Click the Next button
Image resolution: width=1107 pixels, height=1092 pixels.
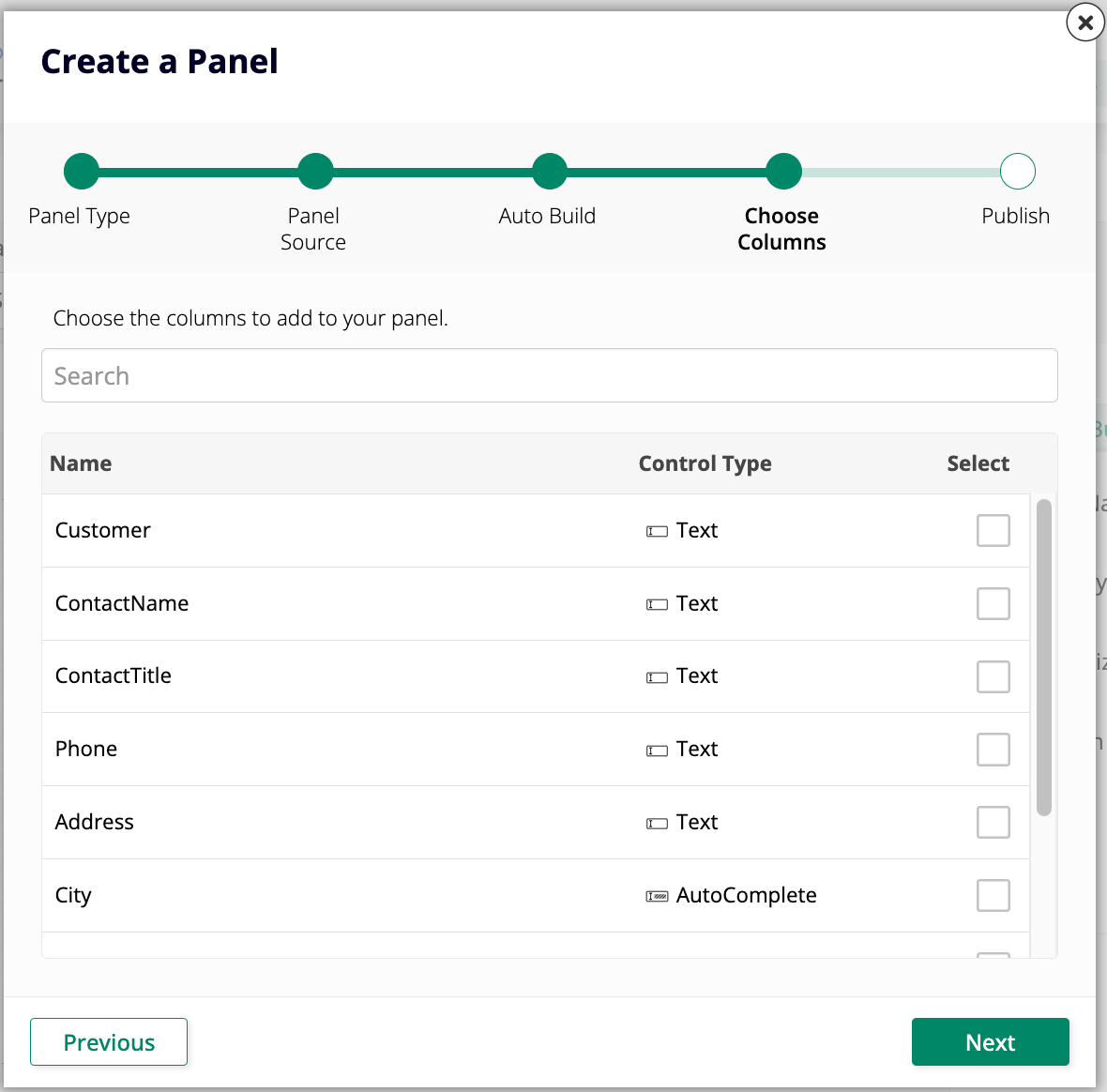point(990,1042)
